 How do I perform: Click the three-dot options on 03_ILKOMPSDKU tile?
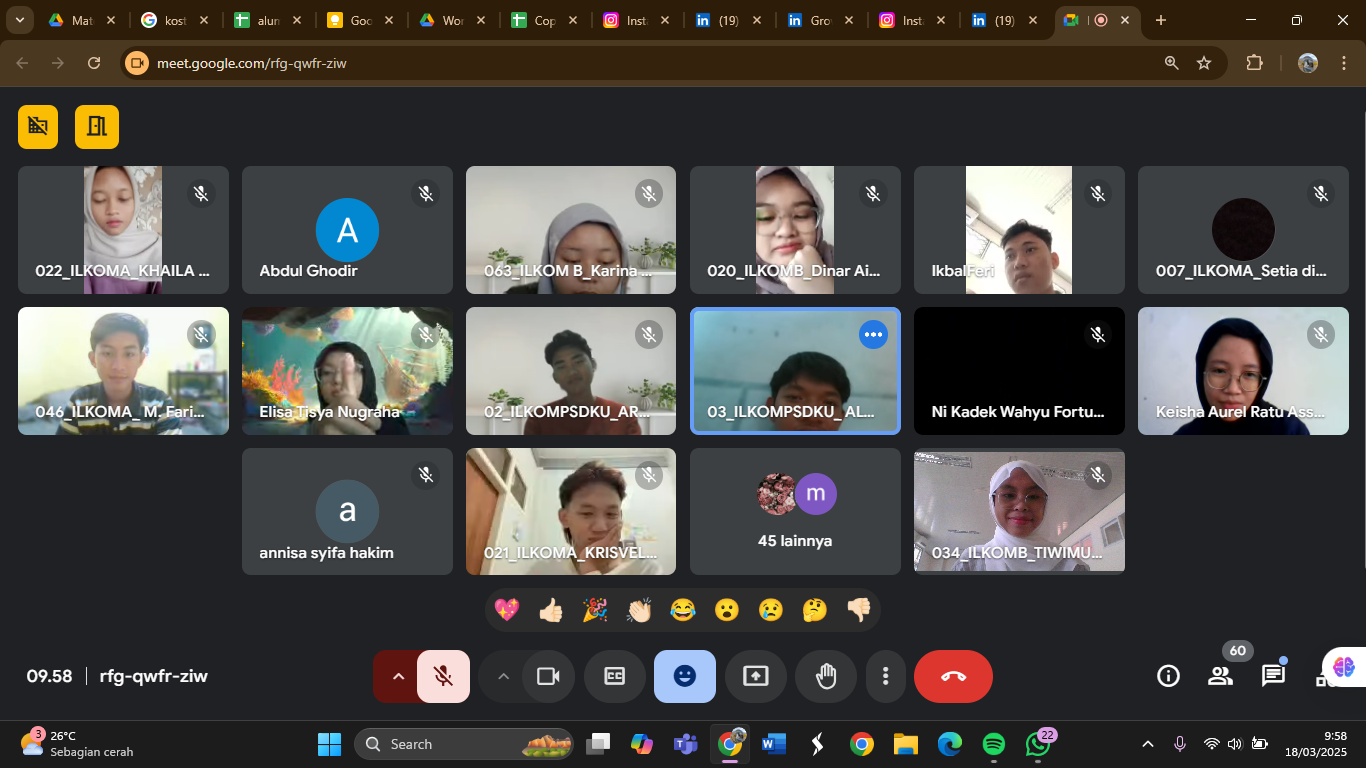[873, 335]
